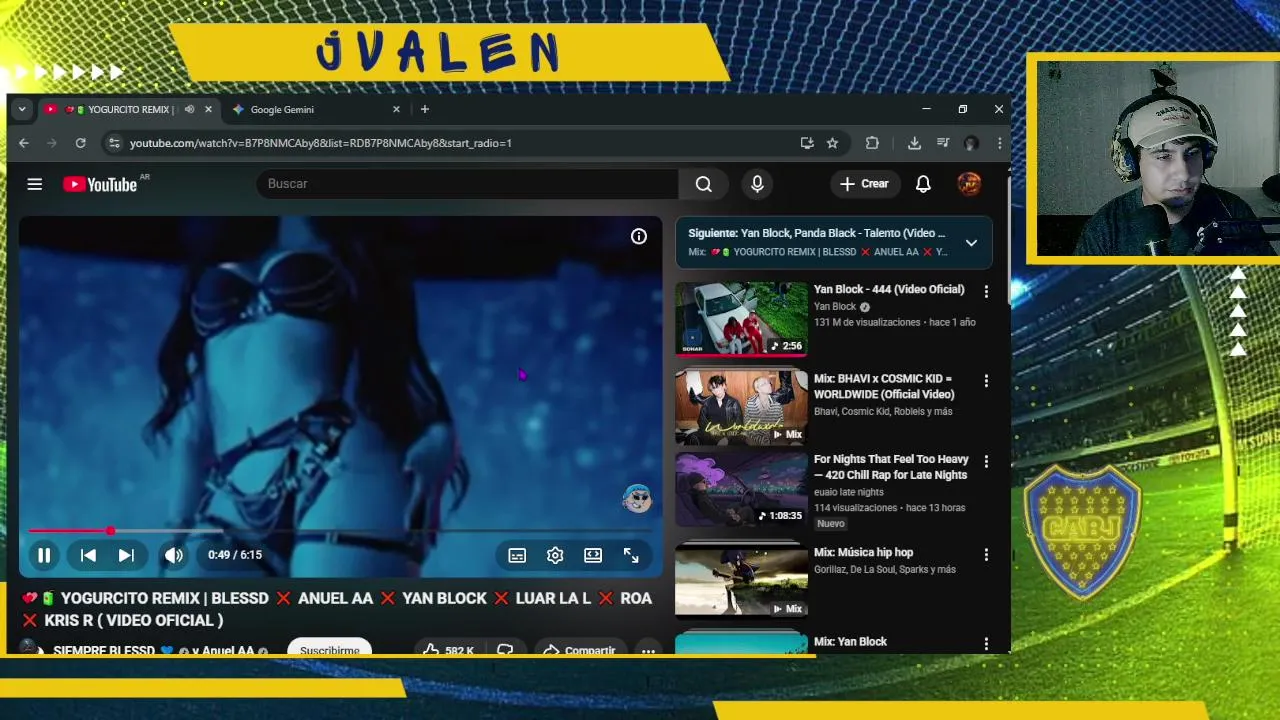Close the YOGURCITO REMIX tab
This screenshot has width=1280, height=720.
point(208,109)
